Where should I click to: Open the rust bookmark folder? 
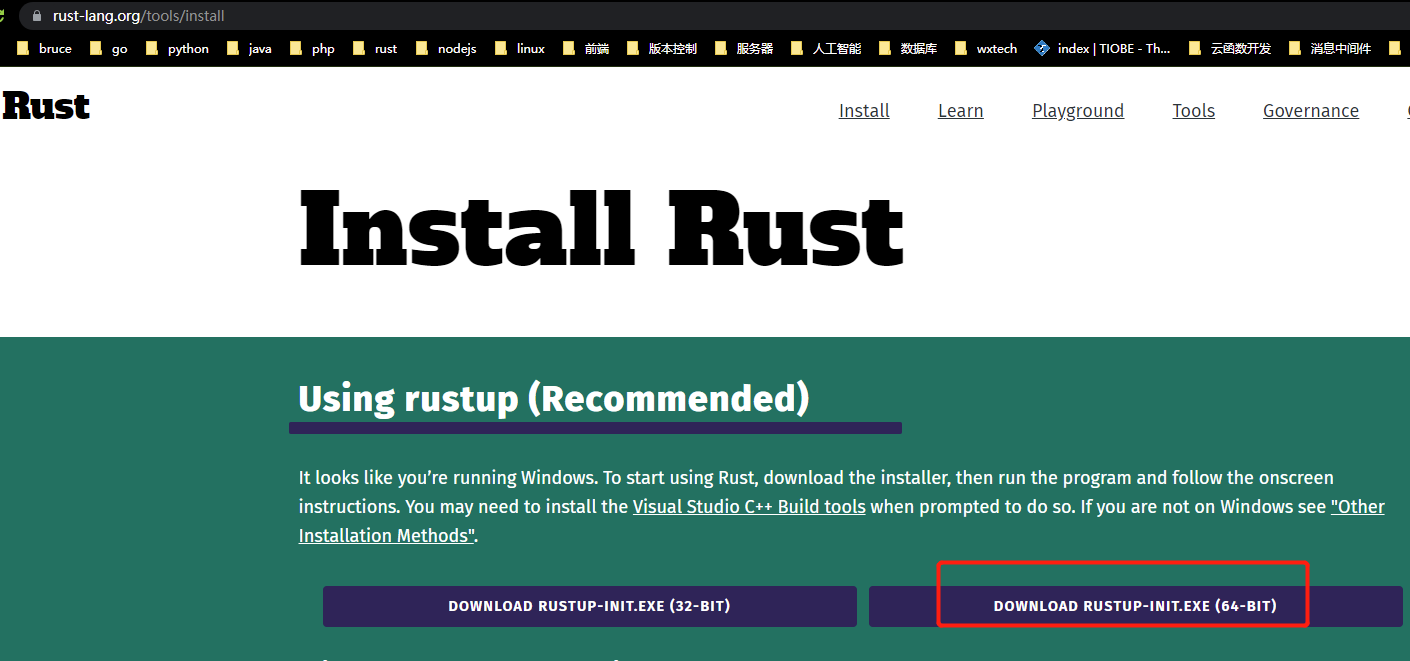click(x=375, y=48)
